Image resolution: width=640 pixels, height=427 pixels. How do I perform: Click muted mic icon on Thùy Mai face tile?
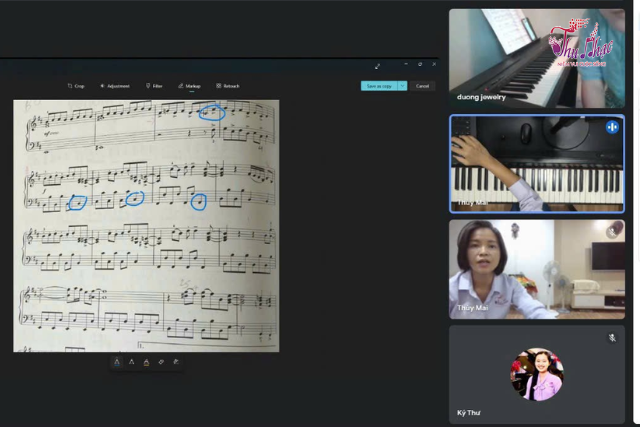point(612,233)
